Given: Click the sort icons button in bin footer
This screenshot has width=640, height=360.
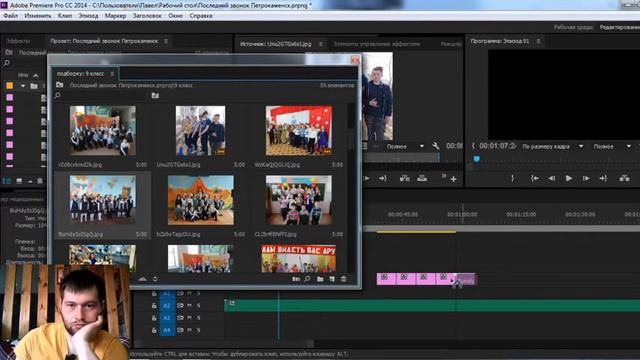Looking at the screenshot, I should [155, 279].
